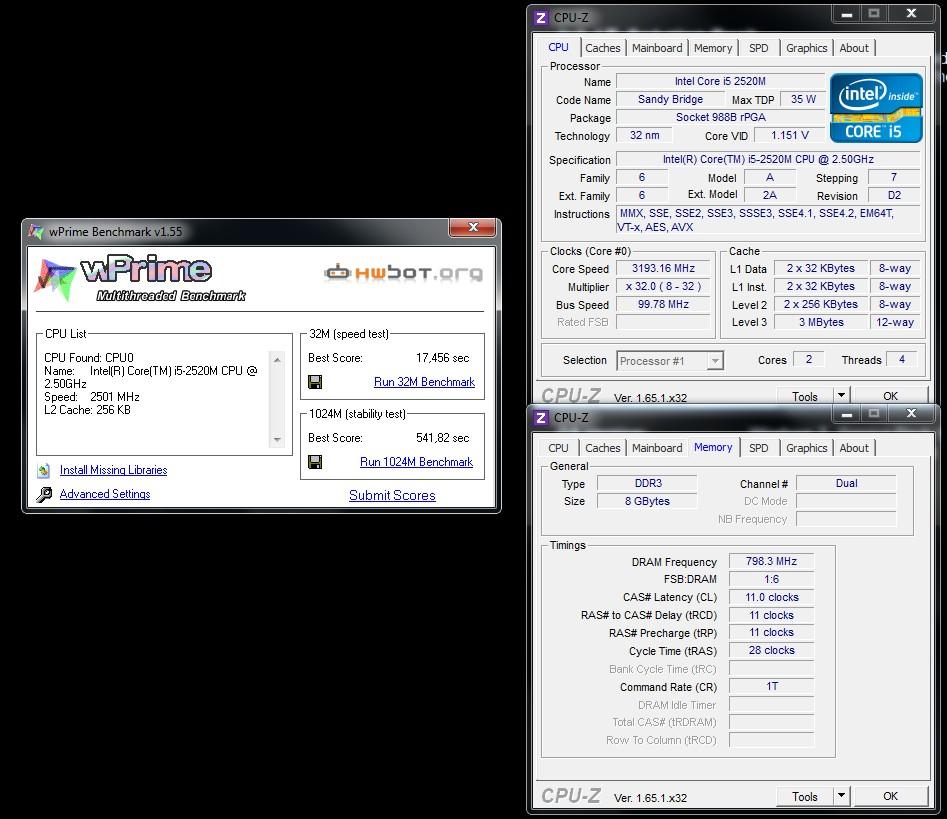Click the memory Type DDR3 value

[x=647, y=483]
